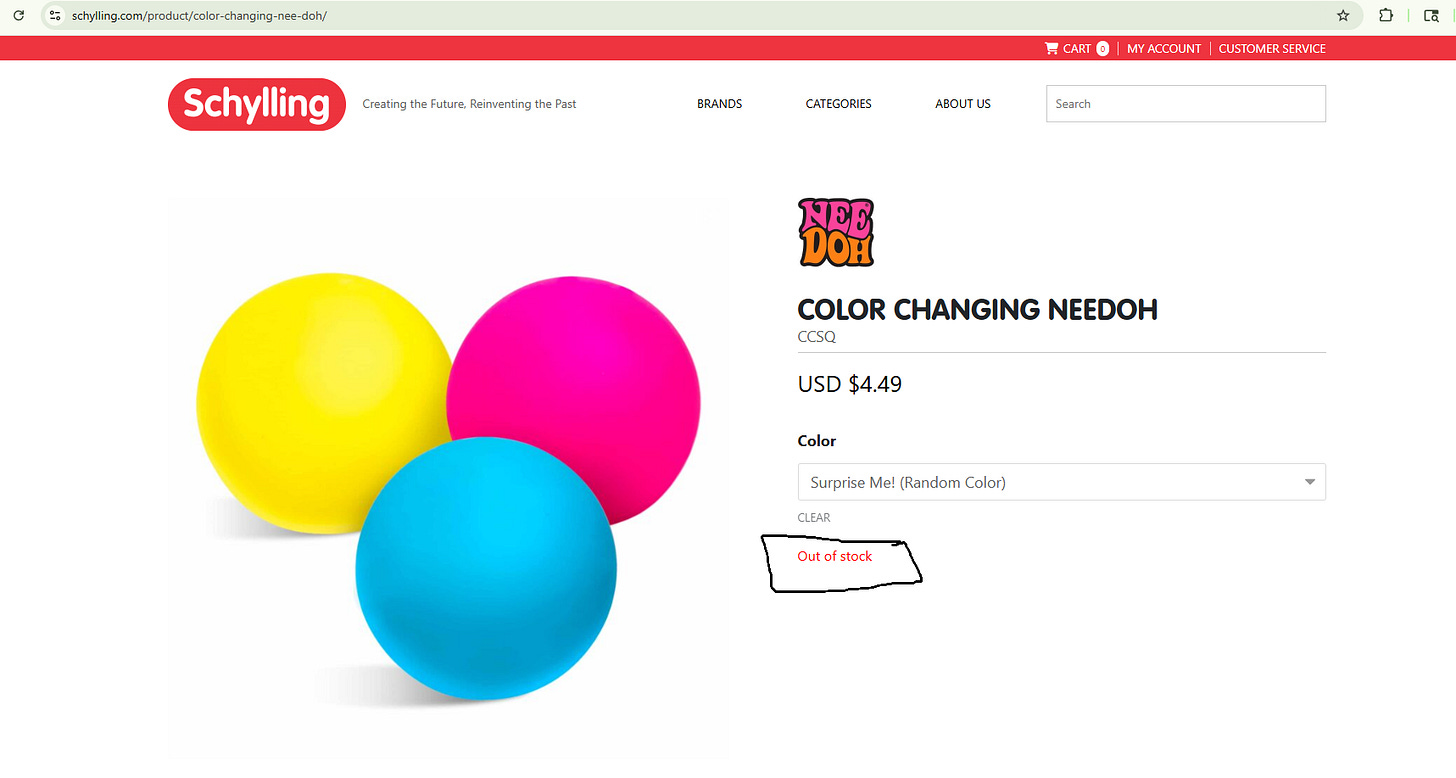The width and height of the screenshot is (1456, 778).
Task: Bookmark this page with the star icon
Action: click(x=1343, y=16)
